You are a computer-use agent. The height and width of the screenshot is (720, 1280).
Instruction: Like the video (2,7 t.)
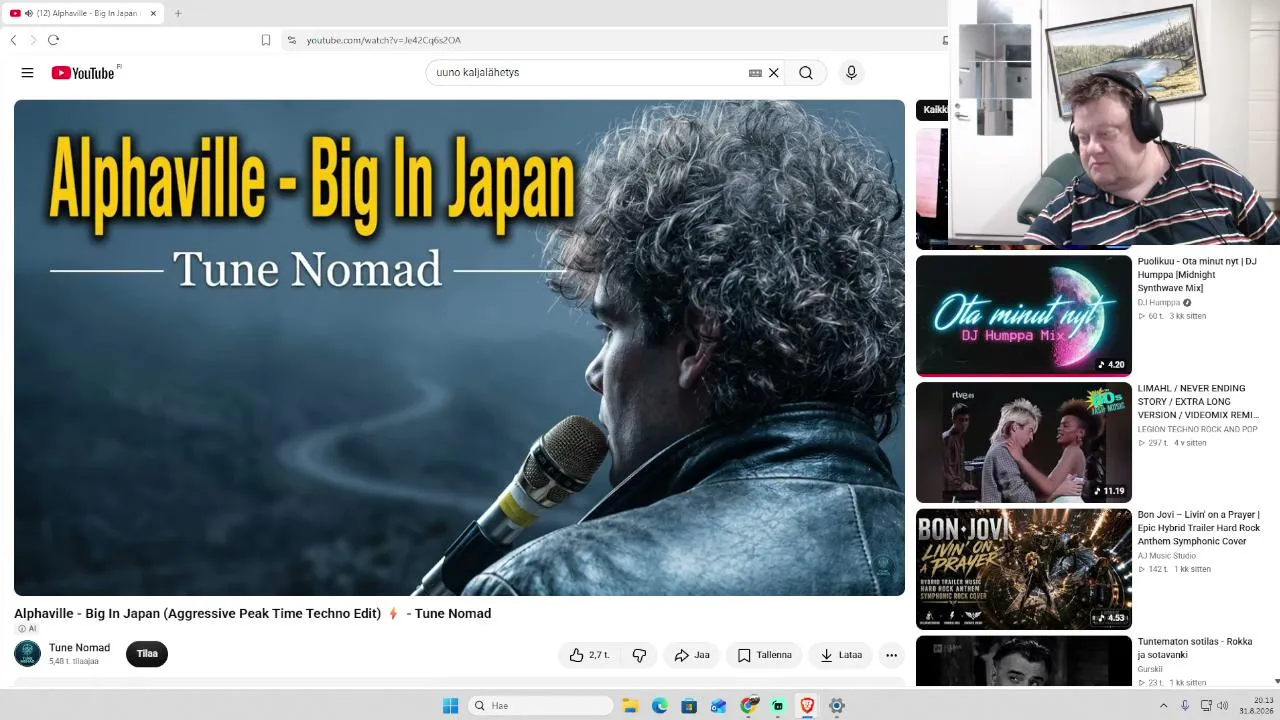(589, 655)
